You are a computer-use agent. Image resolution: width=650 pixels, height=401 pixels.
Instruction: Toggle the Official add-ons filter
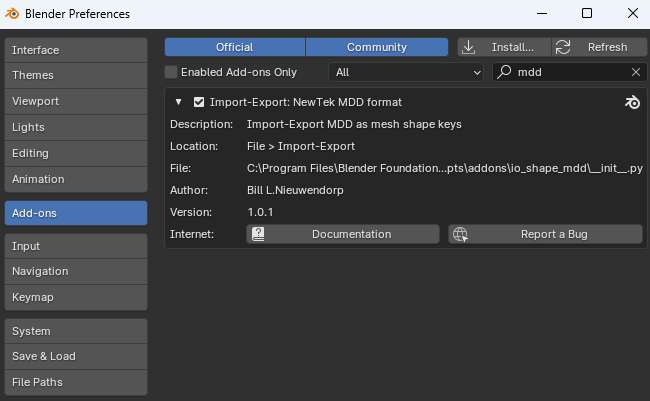235,47
